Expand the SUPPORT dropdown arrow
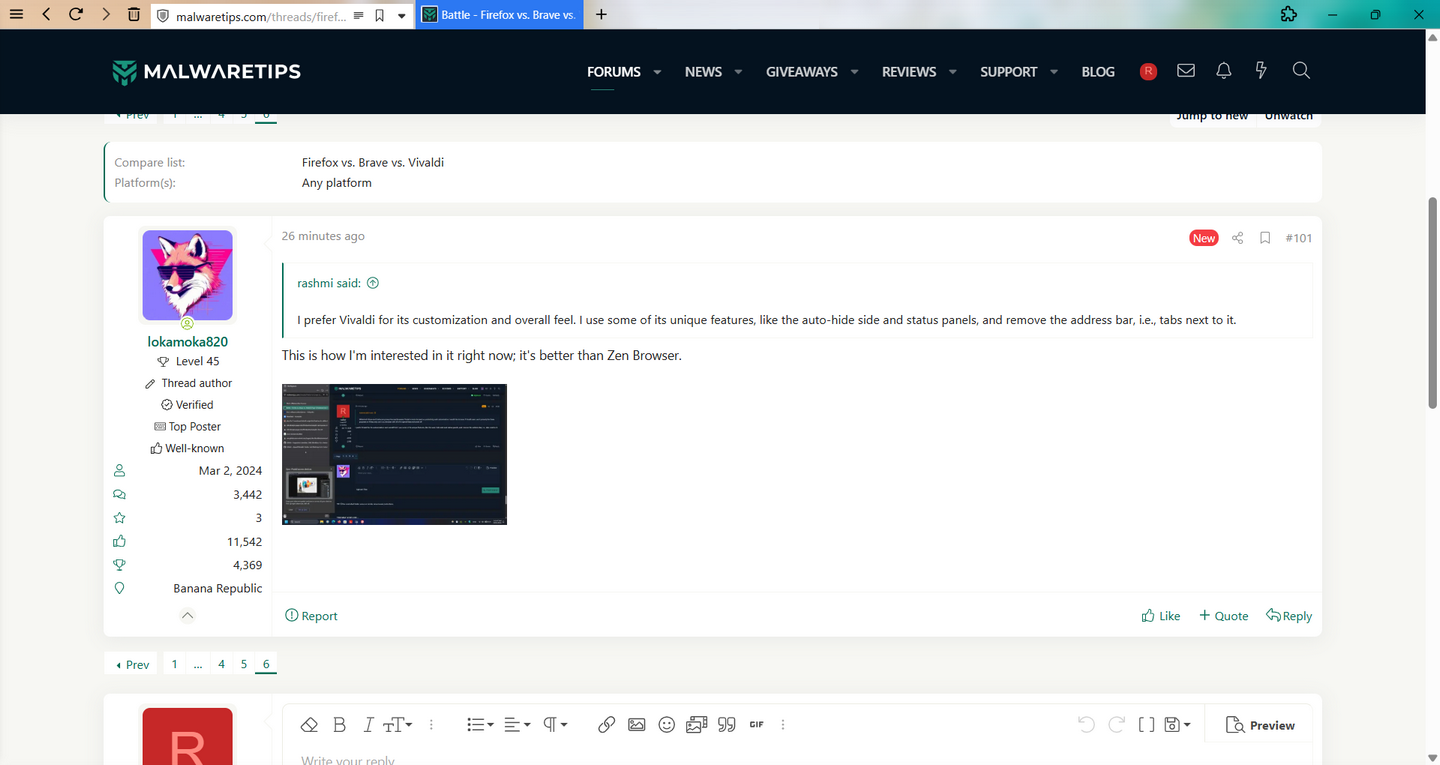The height and width of the screenshot is (765, 1440). tap(1054, 72)
